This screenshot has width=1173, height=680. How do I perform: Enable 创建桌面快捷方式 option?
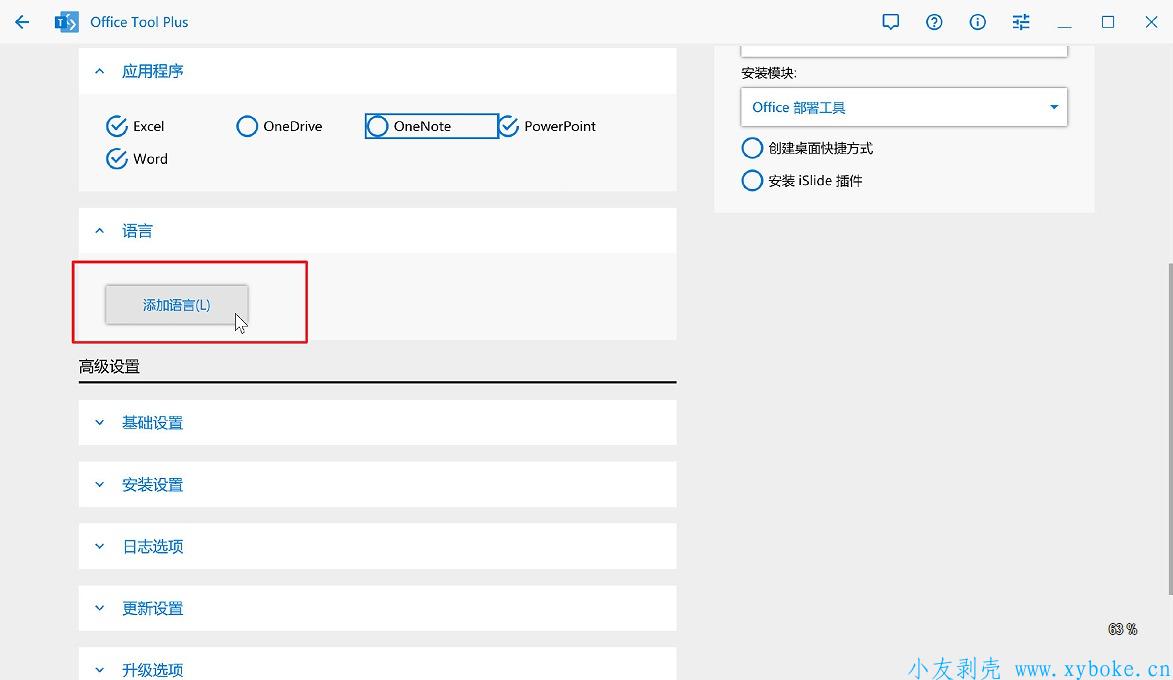752,148
